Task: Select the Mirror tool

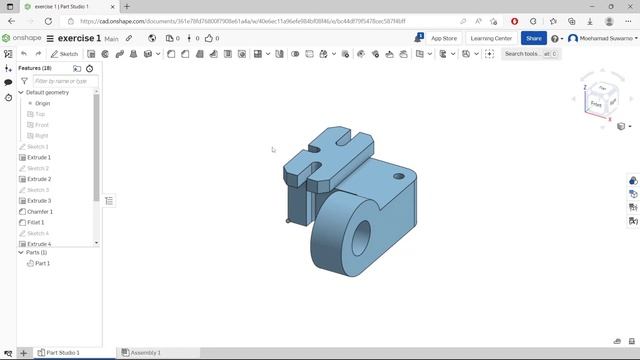Action: [279, 54]
